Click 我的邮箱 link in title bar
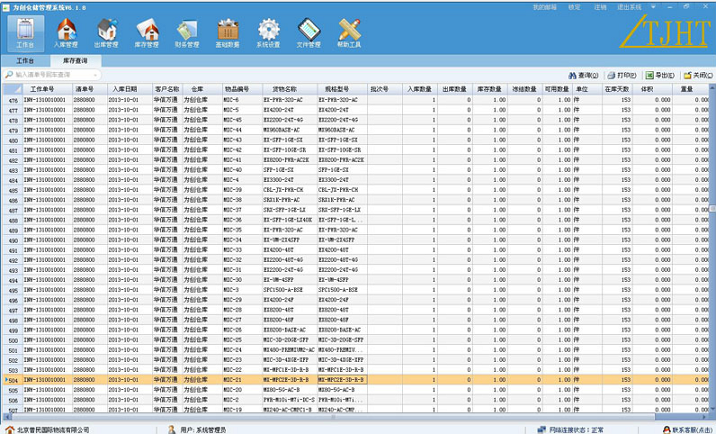Screen dimensions: 716x434 coord(545,7)
